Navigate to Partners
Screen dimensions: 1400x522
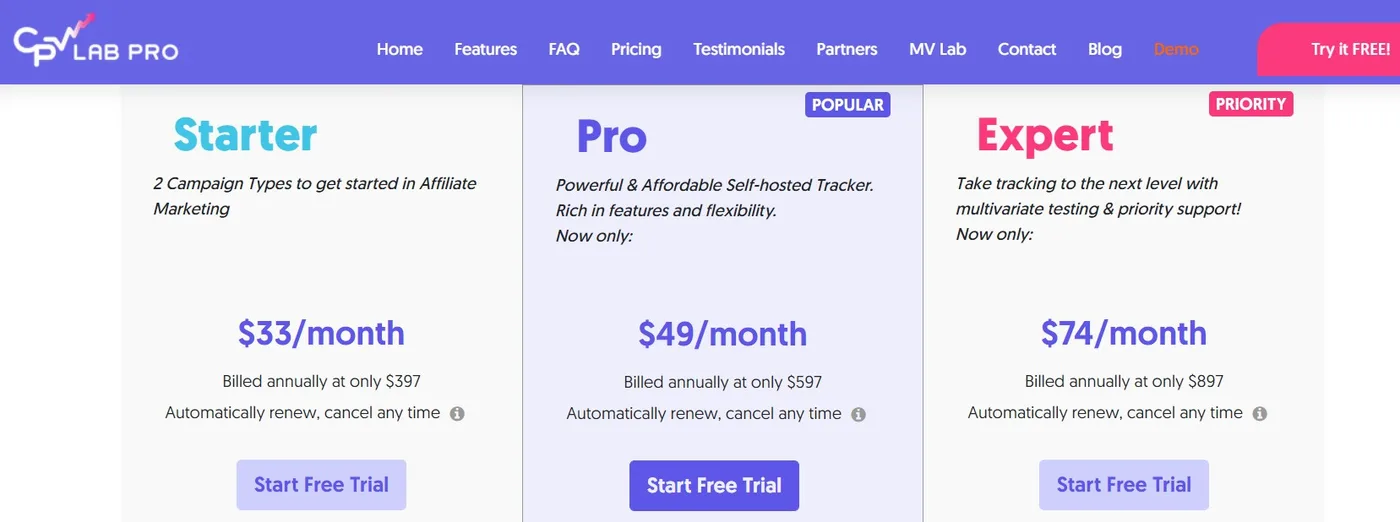847,49
